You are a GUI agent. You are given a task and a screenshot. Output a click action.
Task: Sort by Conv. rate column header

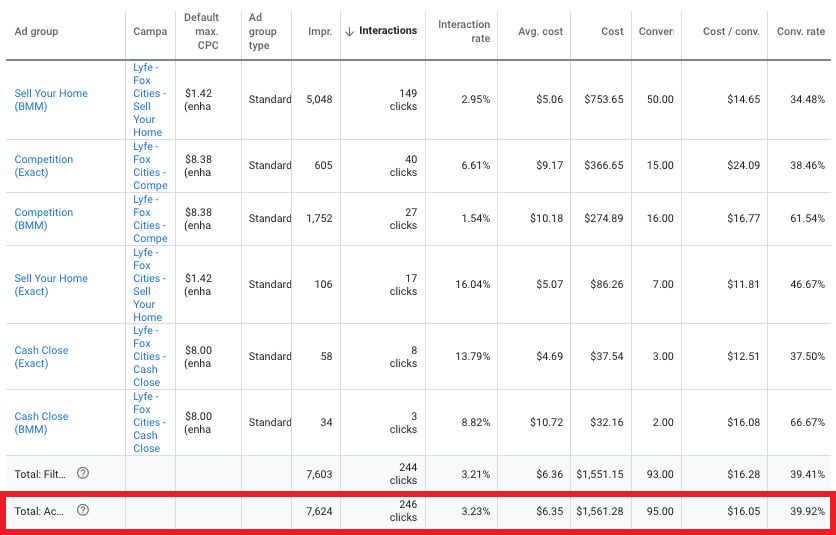800,31
